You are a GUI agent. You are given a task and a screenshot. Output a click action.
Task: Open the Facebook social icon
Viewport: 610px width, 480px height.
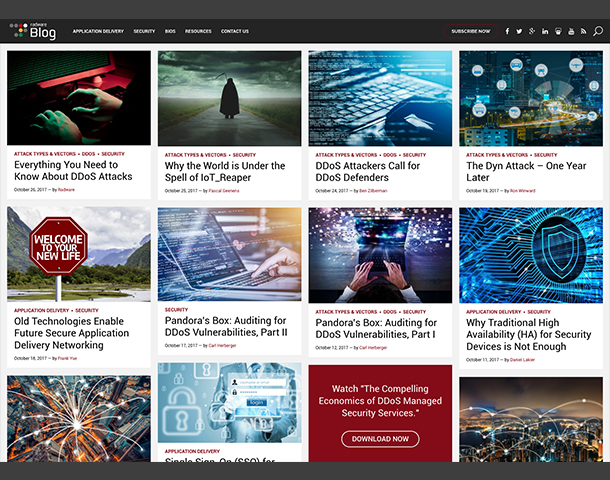click(x=507, y=31)
